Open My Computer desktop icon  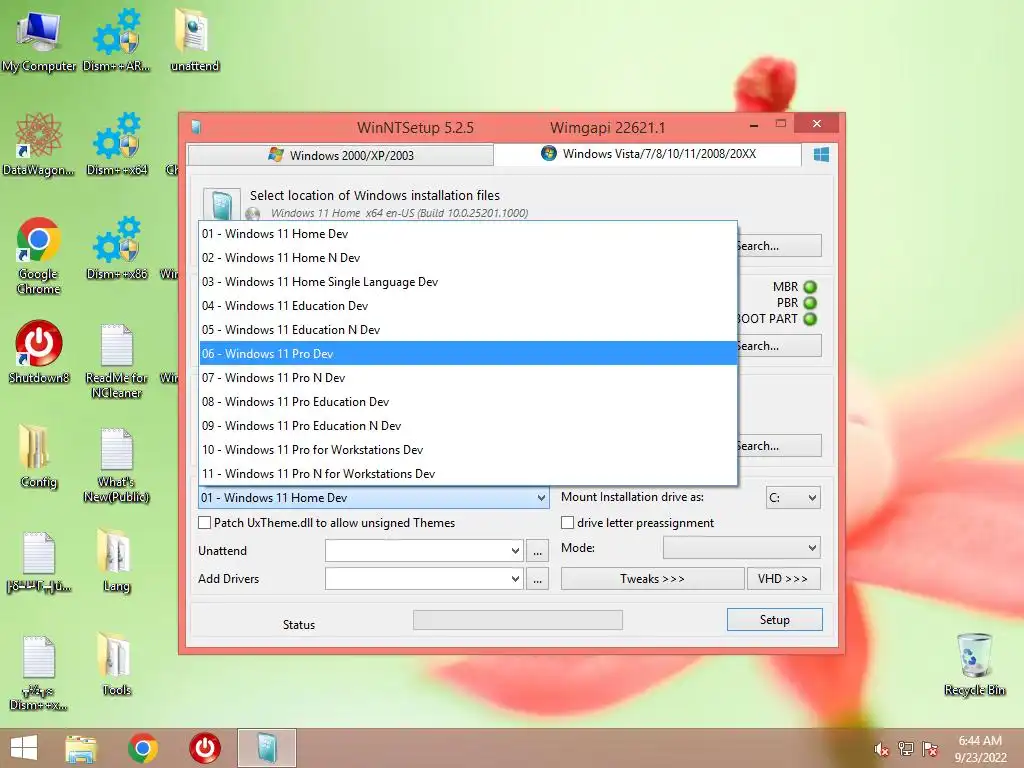(x=39, y=40)
